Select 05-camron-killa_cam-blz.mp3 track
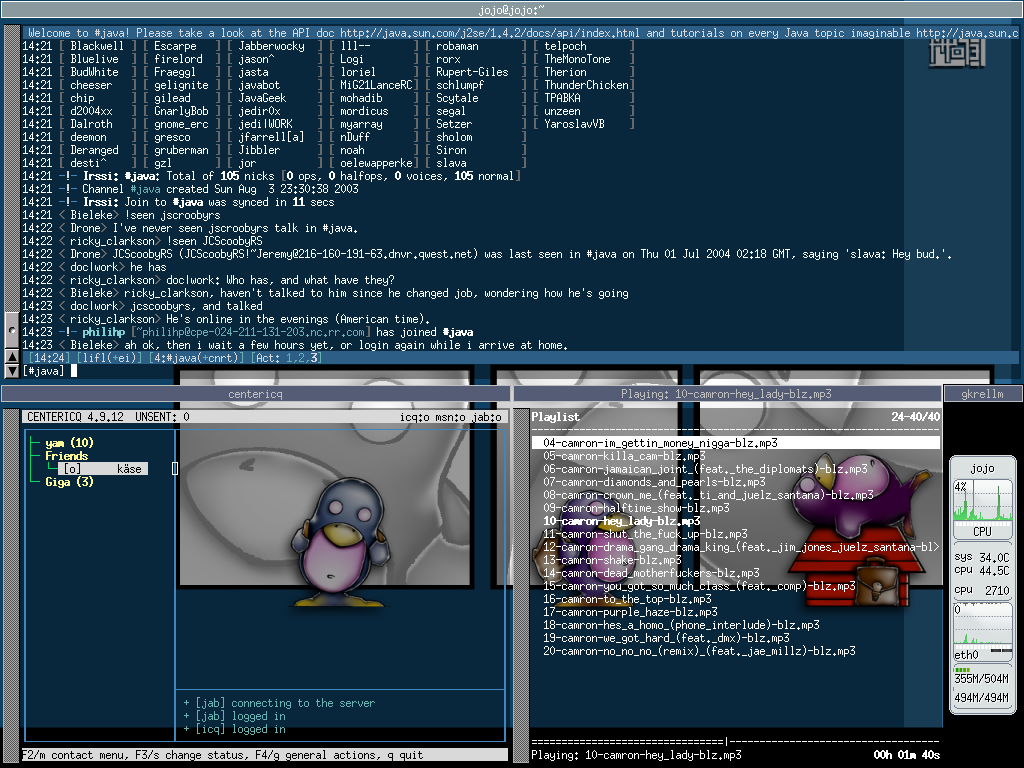The height and width of the screenshot is (768, 1024). coord(624,456)
